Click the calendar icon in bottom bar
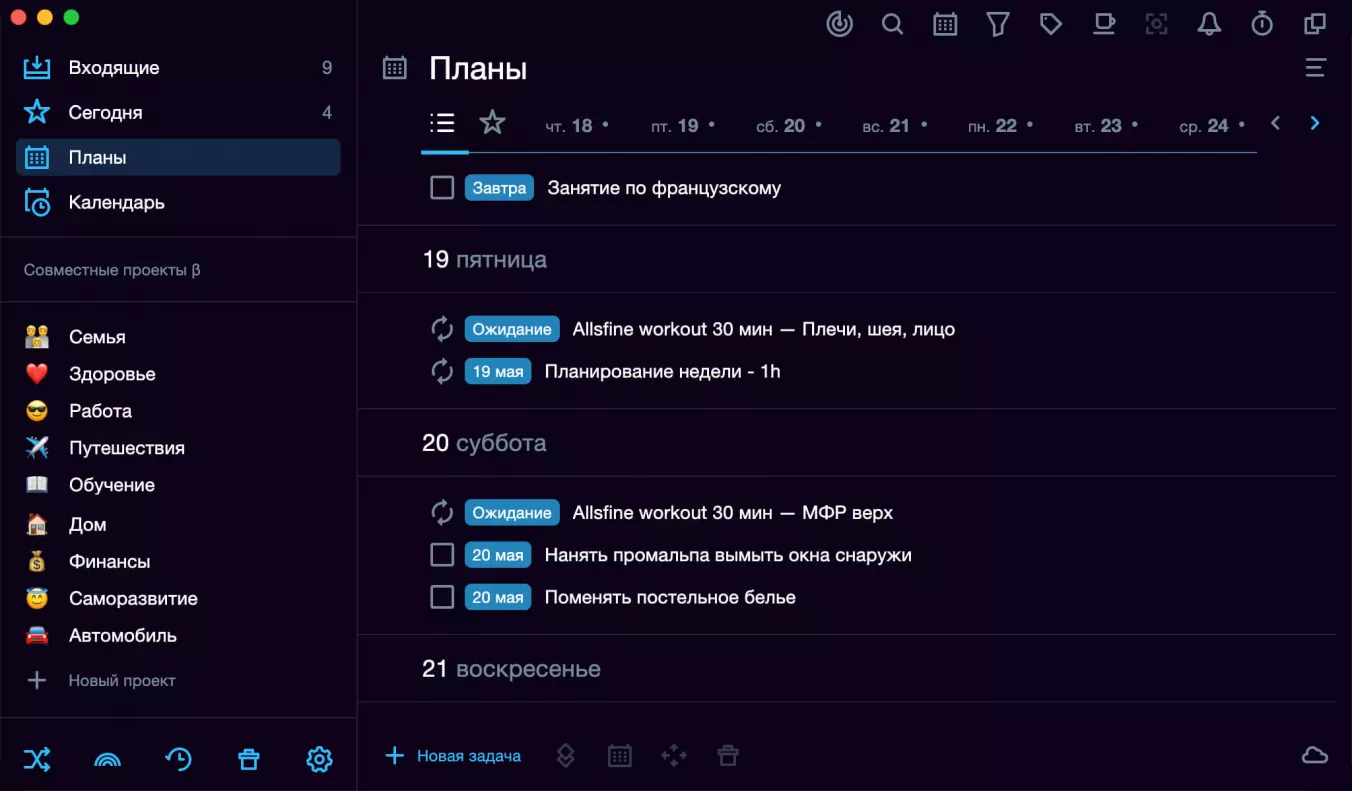The height and width of the screenshot is (791, 1352). point(620,756)
